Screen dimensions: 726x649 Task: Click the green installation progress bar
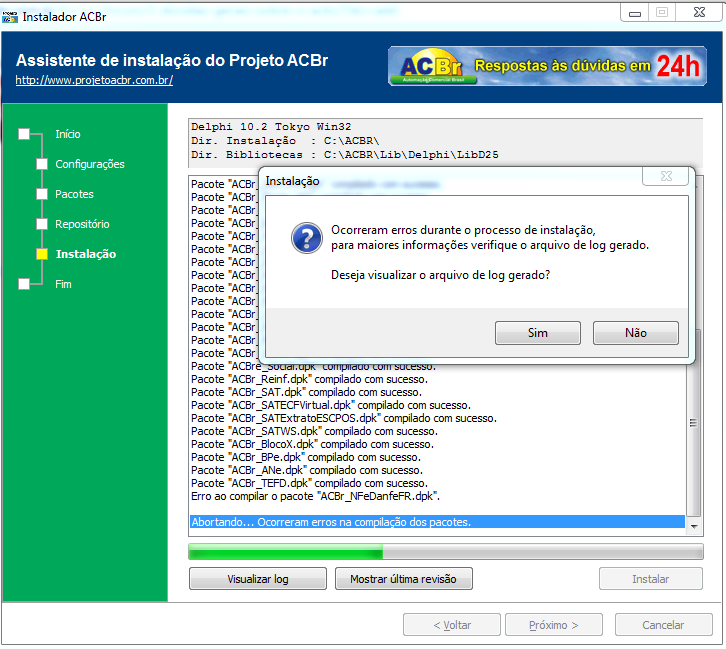coord(446,552)
